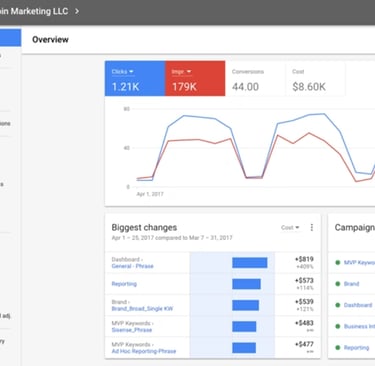Select the Cost $8.60K metric tile
Image resolution: width=375 pixels, height=366 pixels.
(315, 79)
